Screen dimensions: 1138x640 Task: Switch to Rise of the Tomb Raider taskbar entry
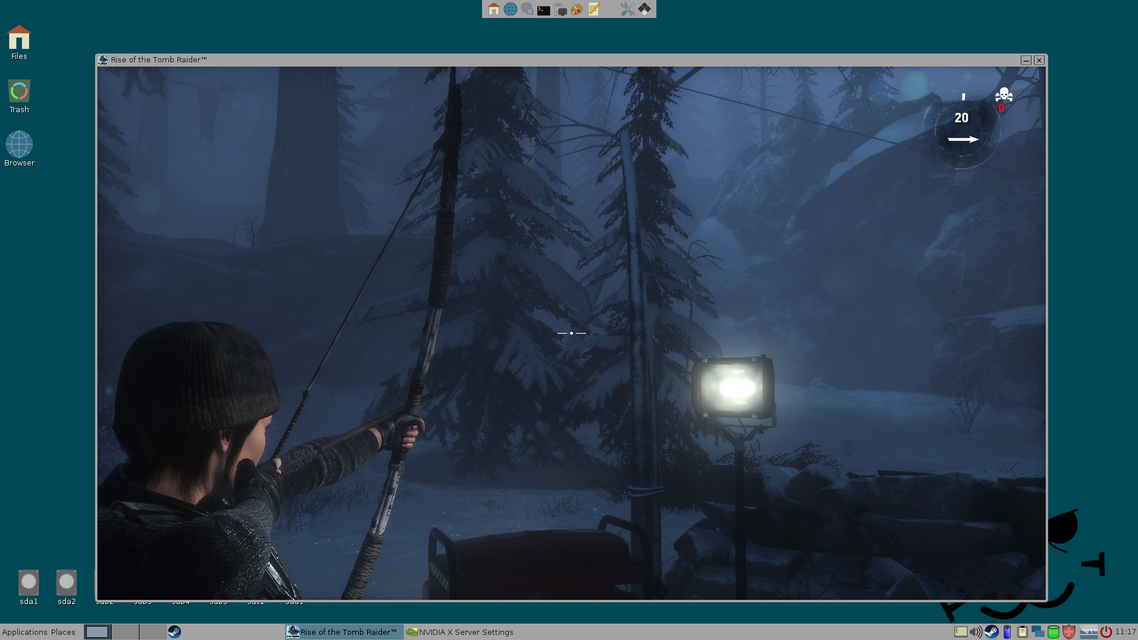point(343,632)
